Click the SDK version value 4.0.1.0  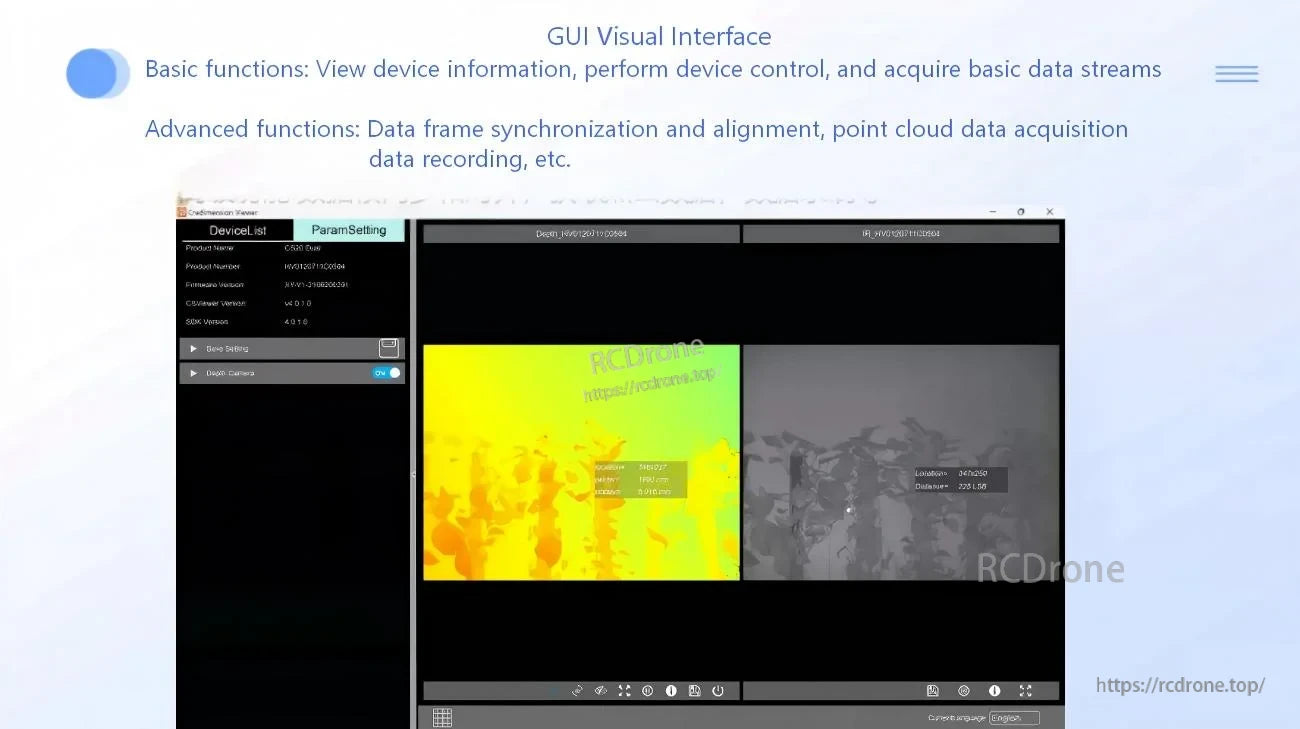(297, 322)
